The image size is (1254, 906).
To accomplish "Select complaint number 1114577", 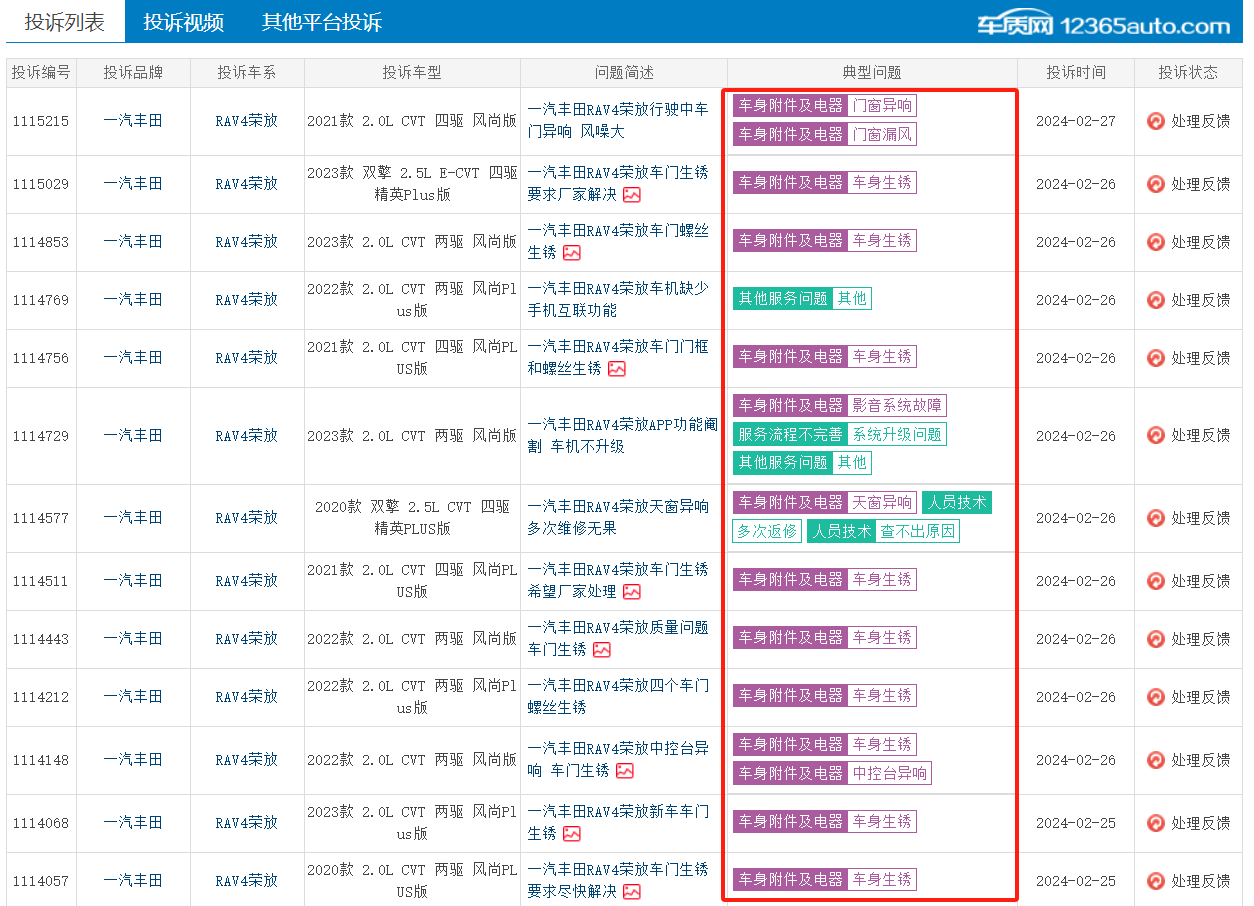I will point(41,518).
